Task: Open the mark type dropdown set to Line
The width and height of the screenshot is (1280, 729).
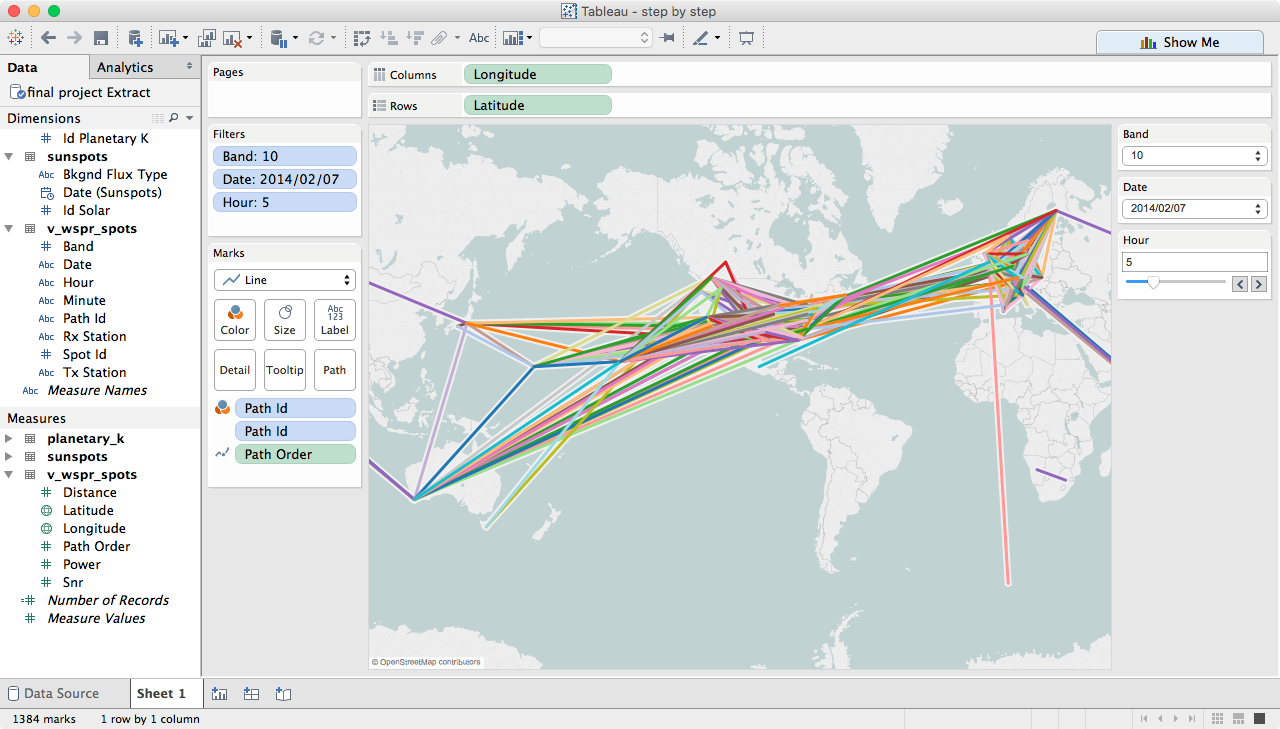Action: coord(285,280)
